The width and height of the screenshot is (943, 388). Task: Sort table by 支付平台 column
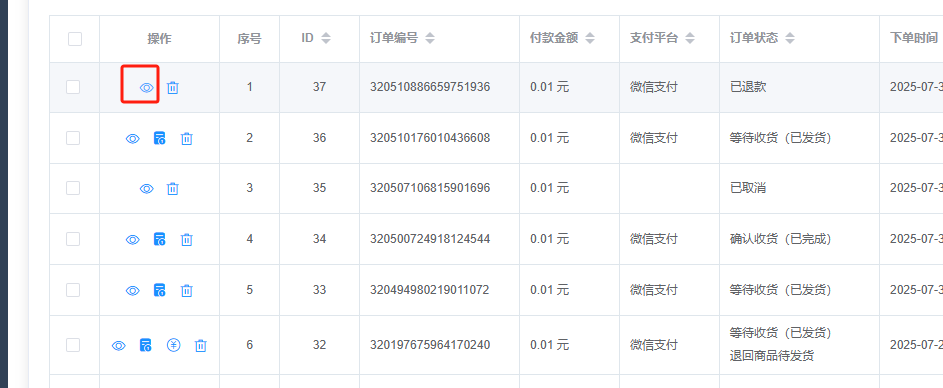tap(690, 38)
